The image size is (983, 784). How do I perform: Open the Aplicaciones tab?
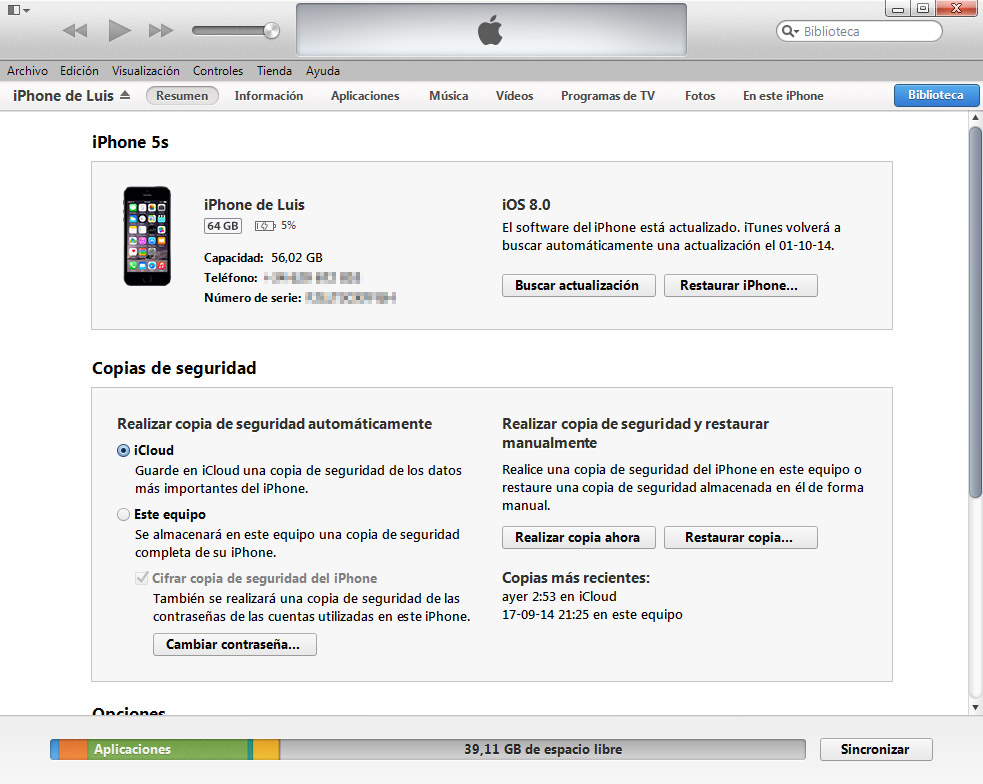(365, 96)
